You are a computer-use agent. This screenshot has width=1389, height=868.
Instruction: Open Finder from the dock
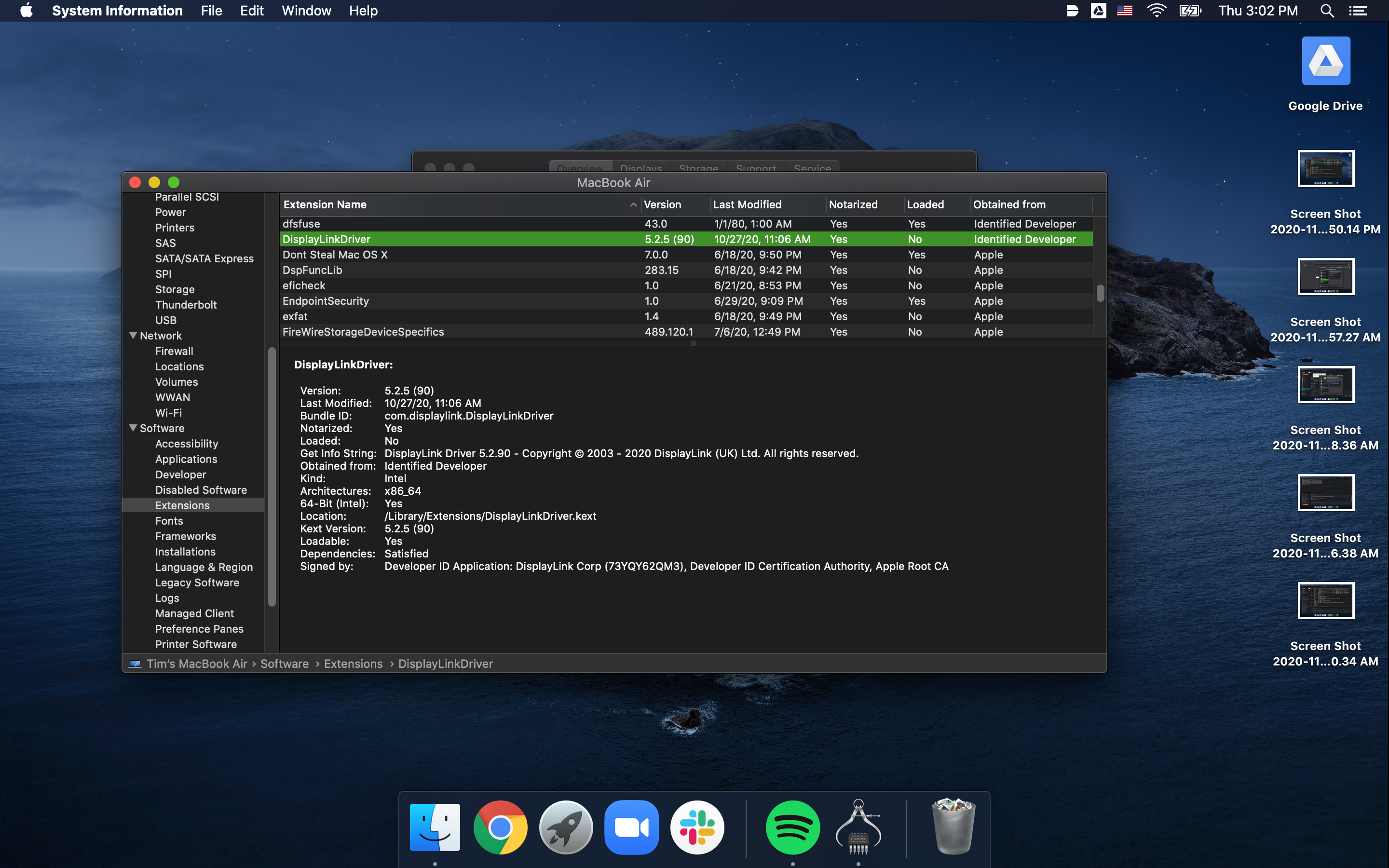(x=435, y=827)
